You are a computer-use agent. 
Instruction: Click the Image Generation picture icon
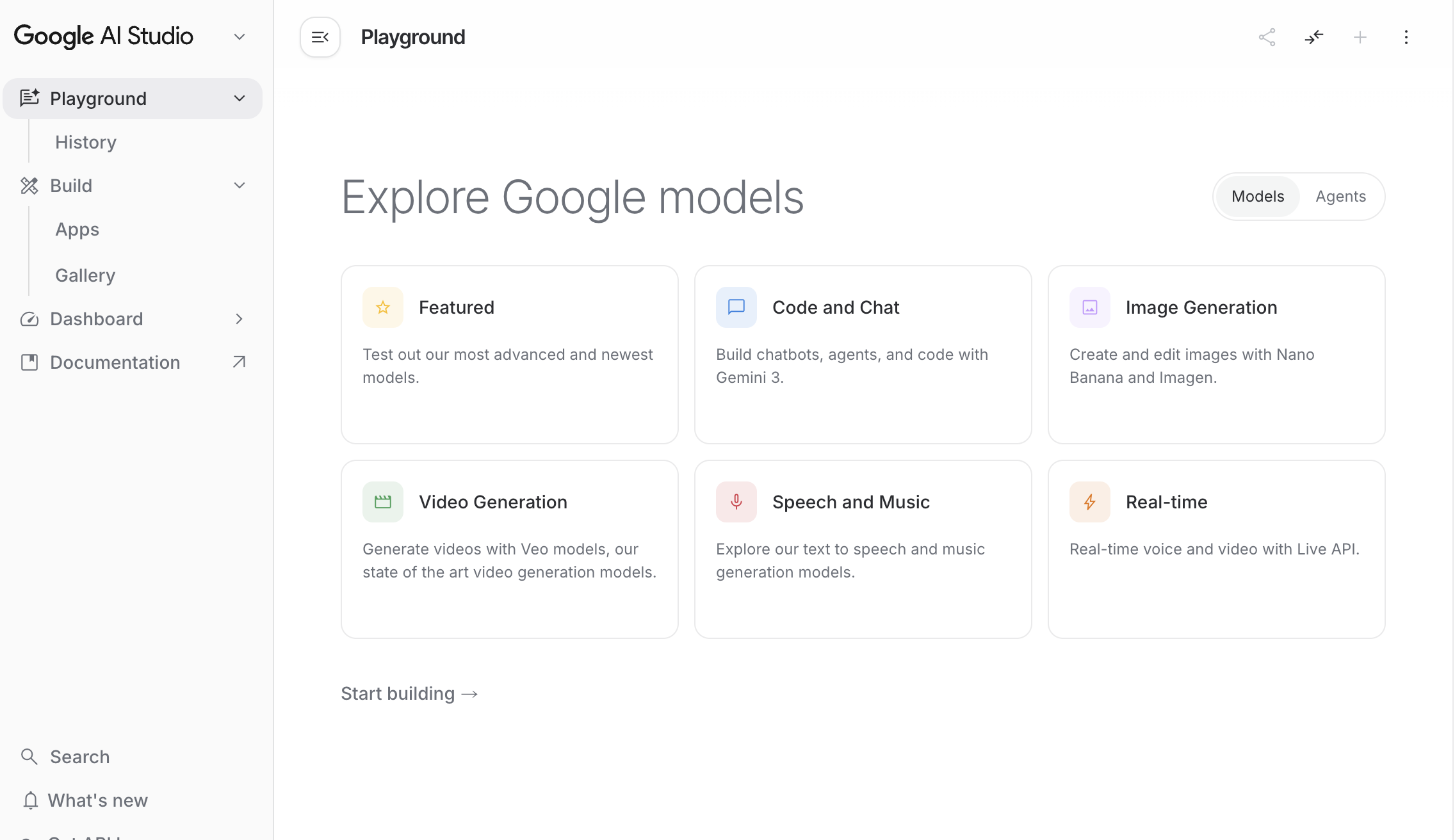[x=1090, y=307]
